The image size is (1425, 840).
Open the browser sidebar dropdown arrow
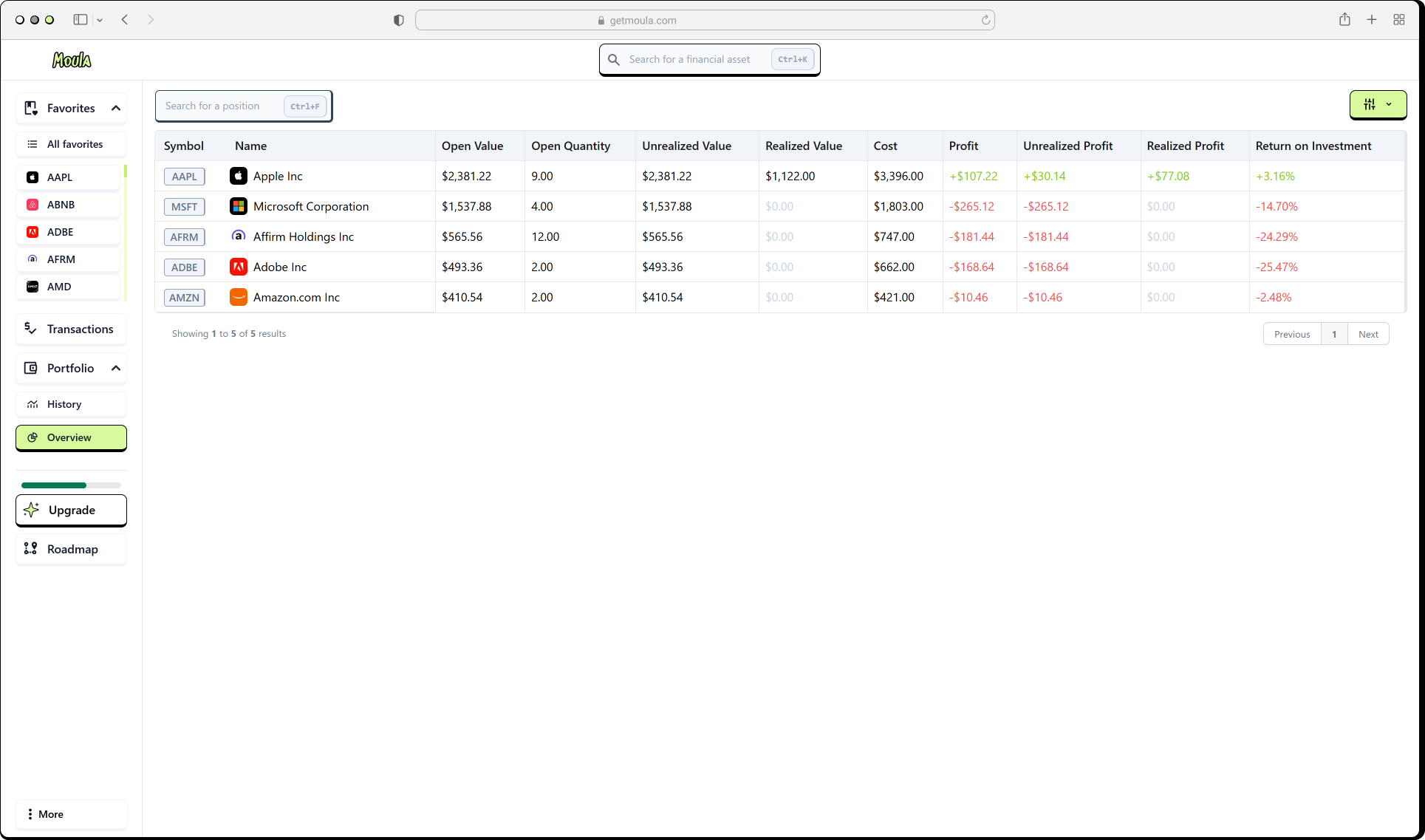coord(100,20)
